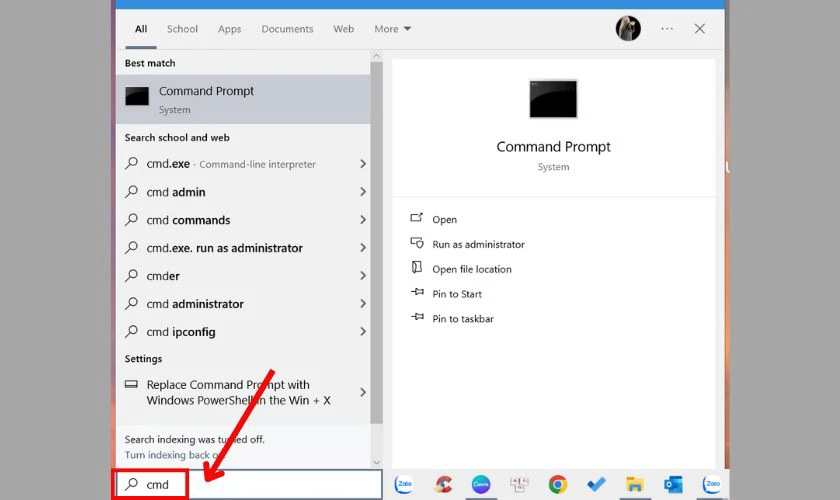The image size is (840, 500).
Task: Click Turn indexing back on link
Action: pos(172,454)
